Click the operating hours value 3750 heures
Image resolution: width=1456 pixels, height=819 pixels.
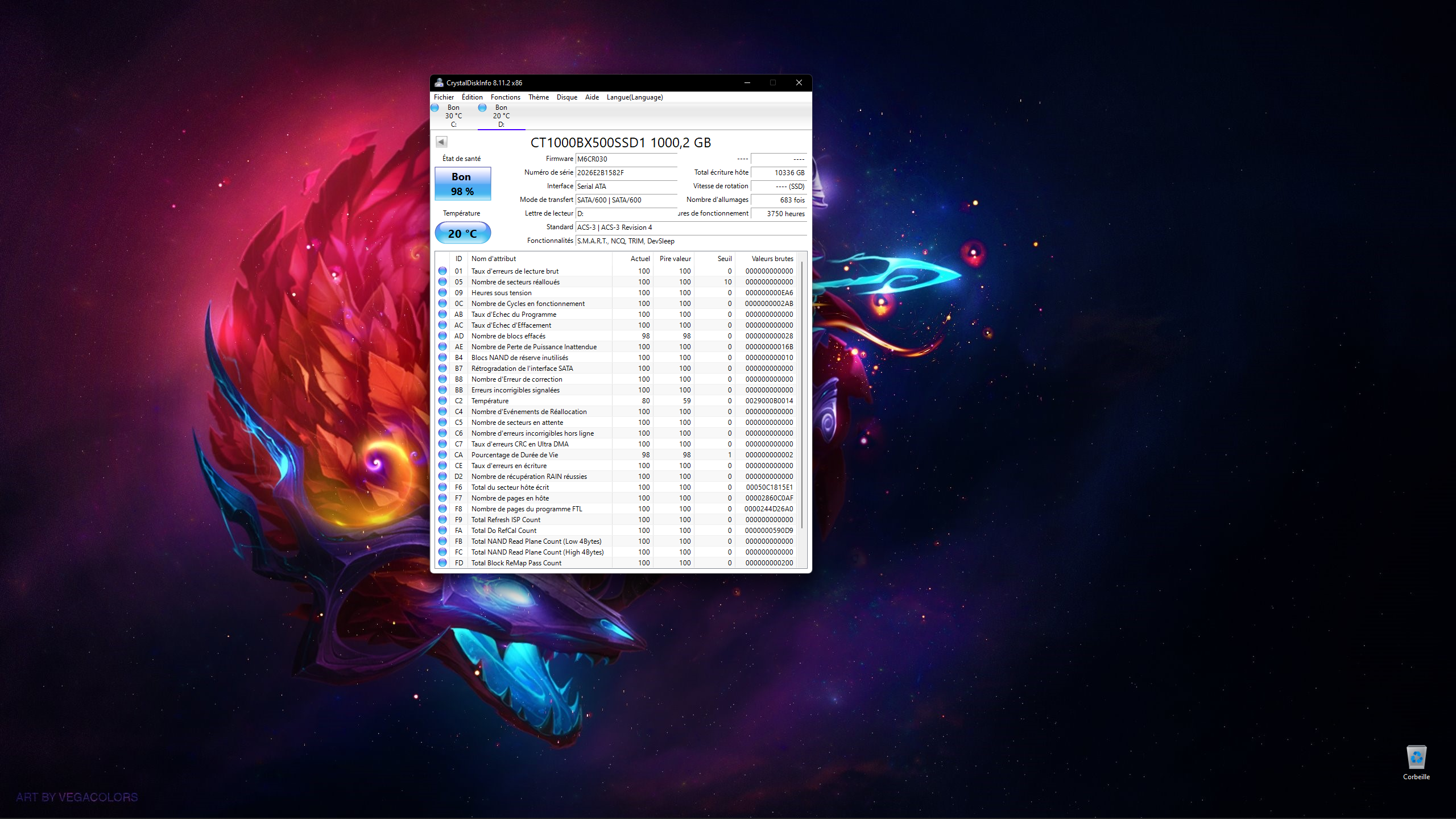pos(779,213)
